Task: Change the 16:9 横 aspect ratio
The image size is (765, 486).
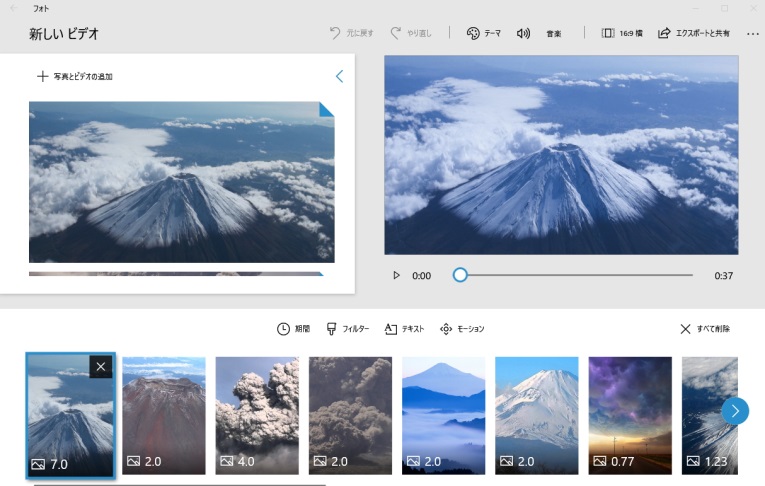Action: [x=622, y=33]
